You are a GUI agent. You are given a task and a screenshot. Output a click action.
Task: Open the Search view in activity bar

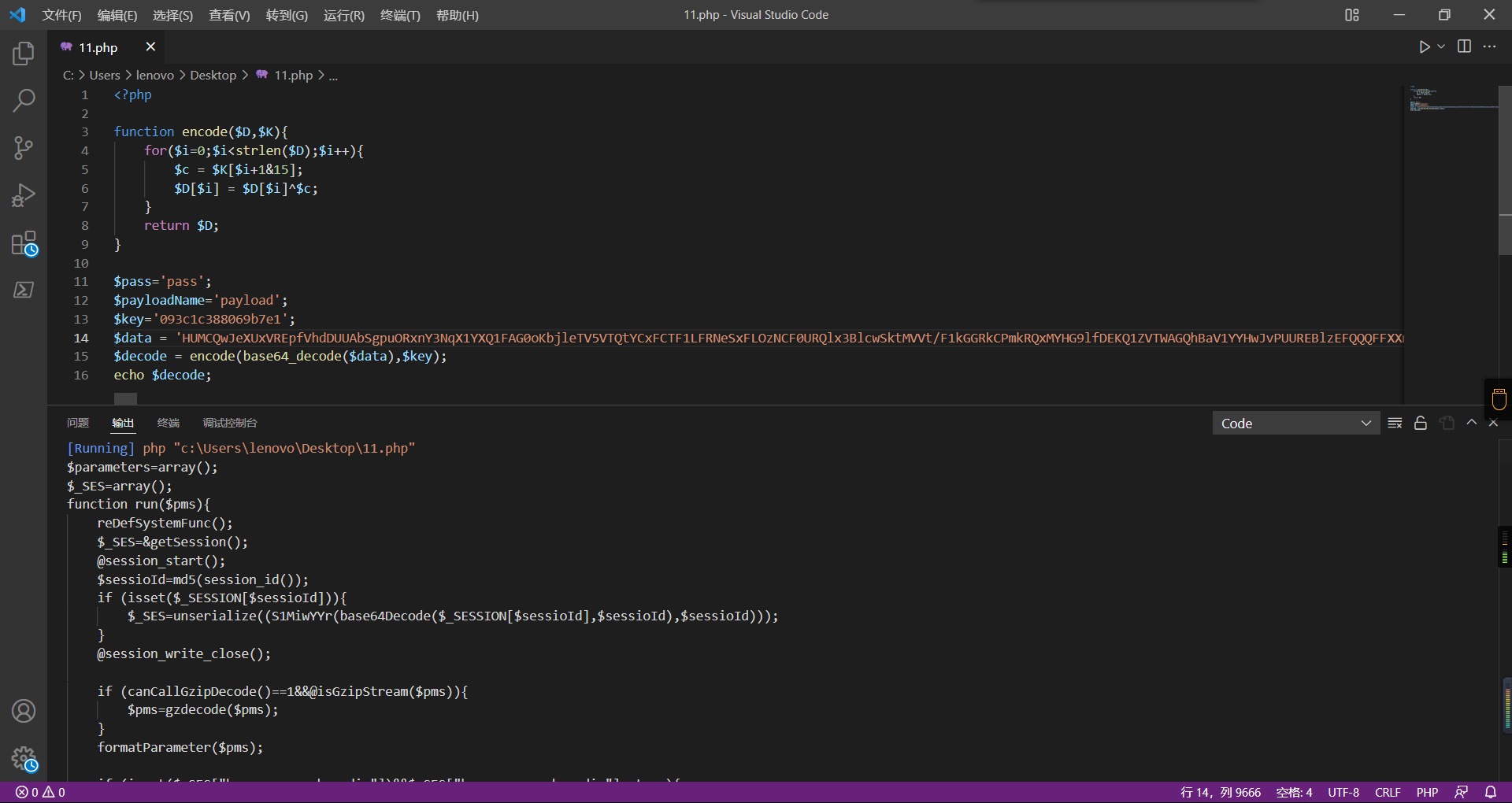click(x=24, y=101)
